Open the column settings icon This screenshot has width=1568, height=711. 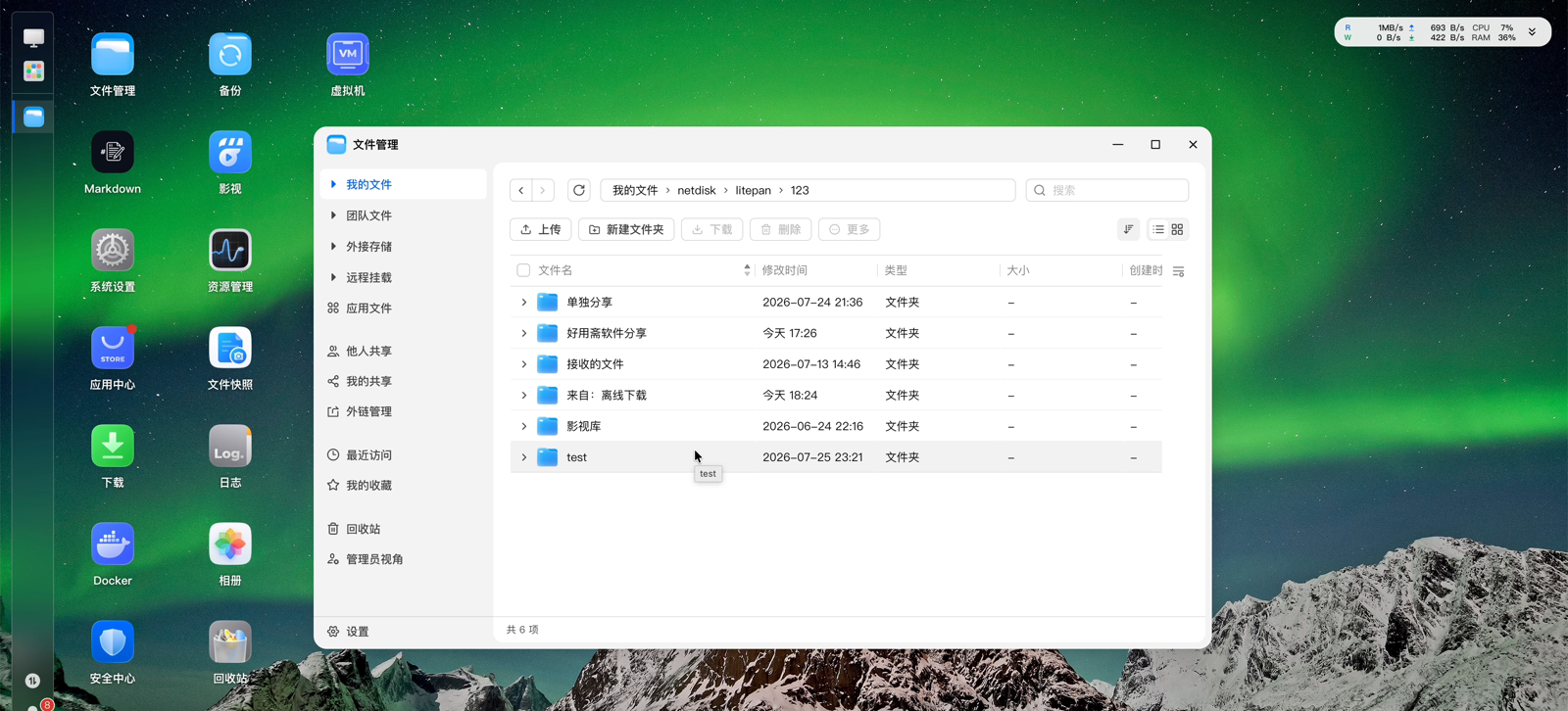tap(1179, 271)
